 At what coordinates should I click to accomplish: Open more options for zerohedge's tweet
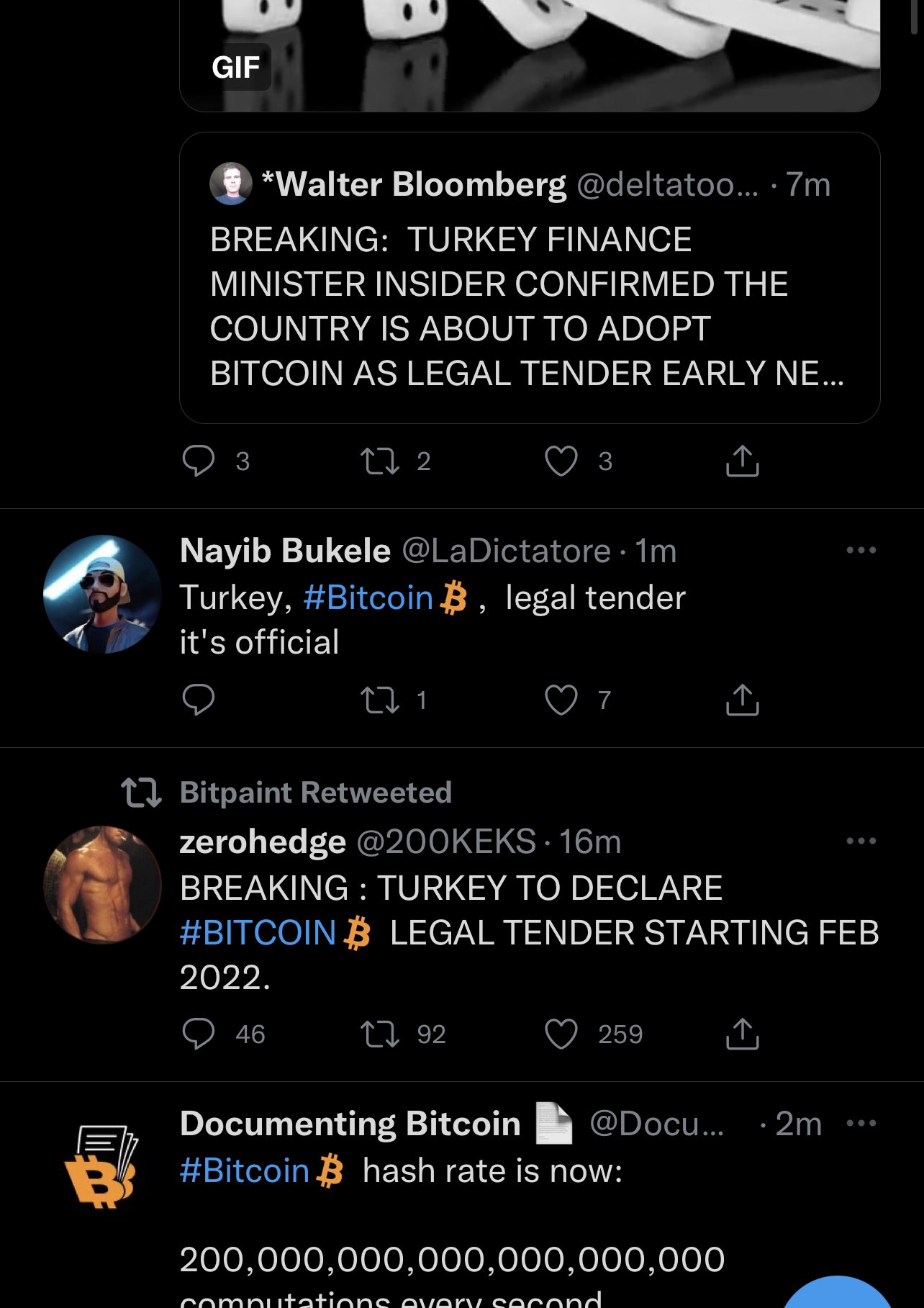click(x=861, y=841)
